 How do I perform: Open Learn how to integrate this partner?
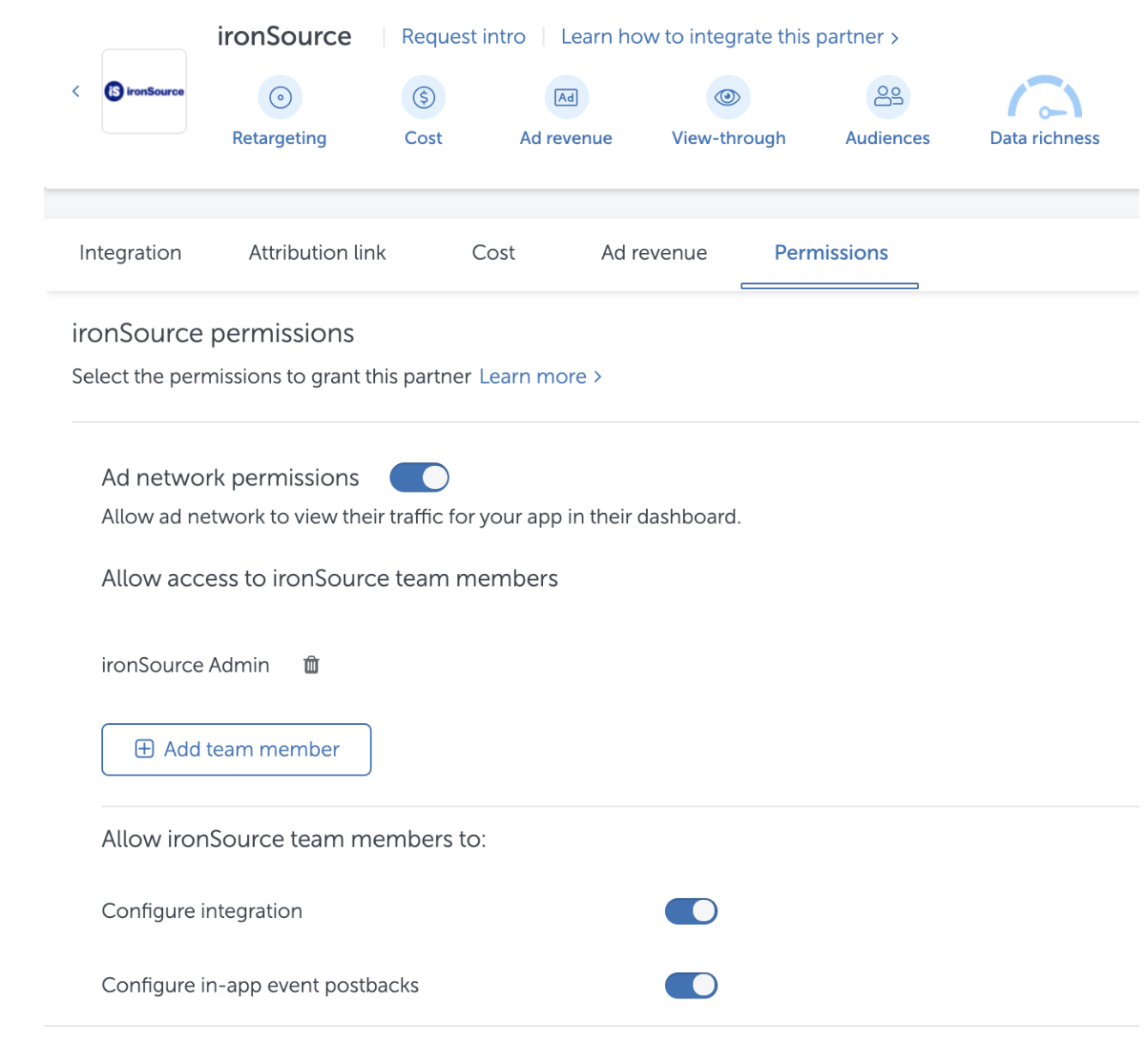tap(729, 37)
